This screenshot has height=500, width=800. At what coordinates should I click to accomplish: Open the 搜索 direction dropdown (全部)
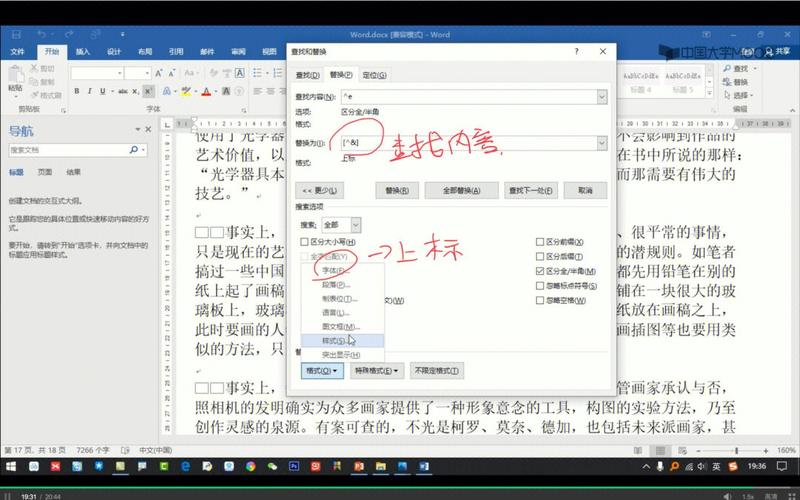[356, 225]
